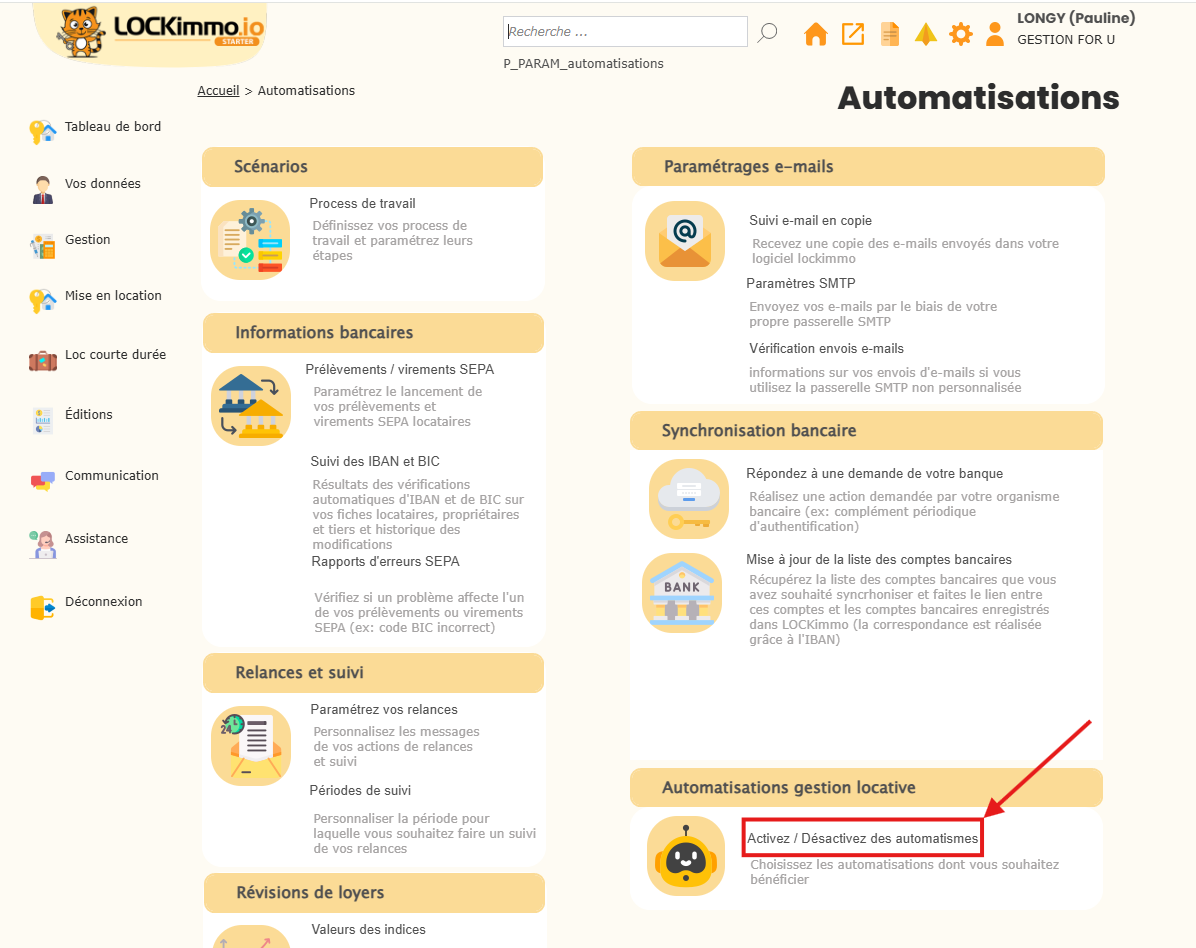Click the external link icon in header
The height and width of the screenshot is (948, 1196).
(852, 34)
